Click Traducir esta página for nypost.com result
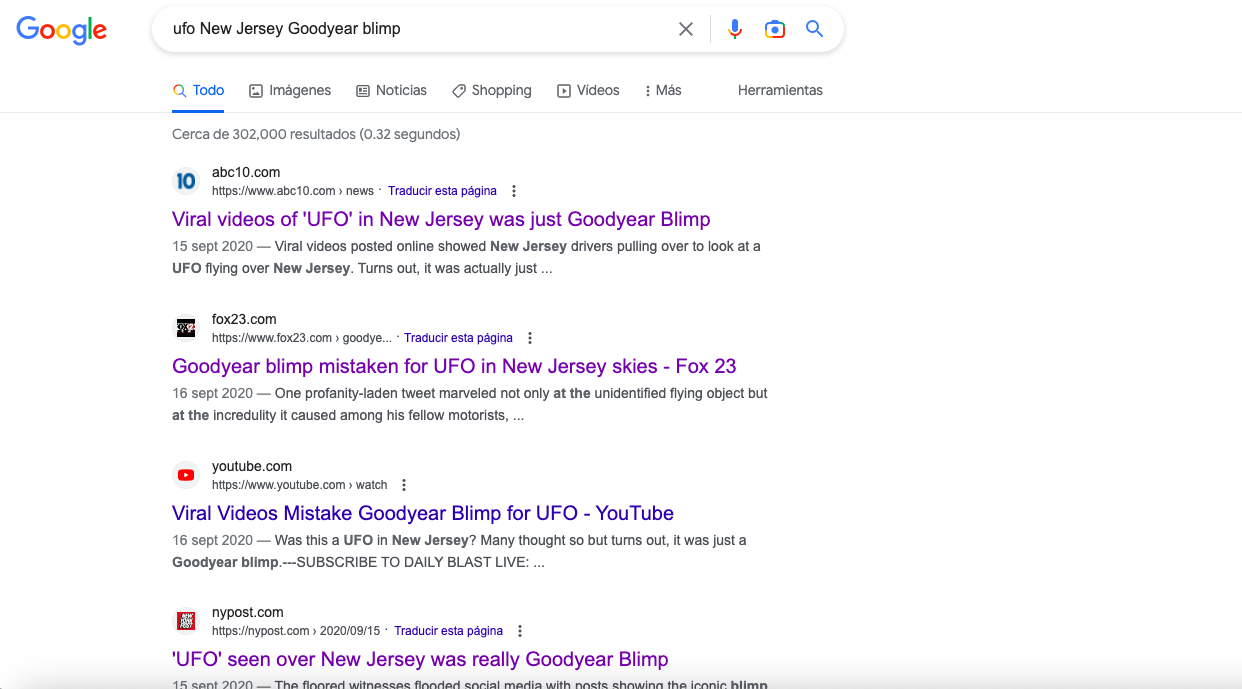The image size is (1242, 689). (448, 631)
